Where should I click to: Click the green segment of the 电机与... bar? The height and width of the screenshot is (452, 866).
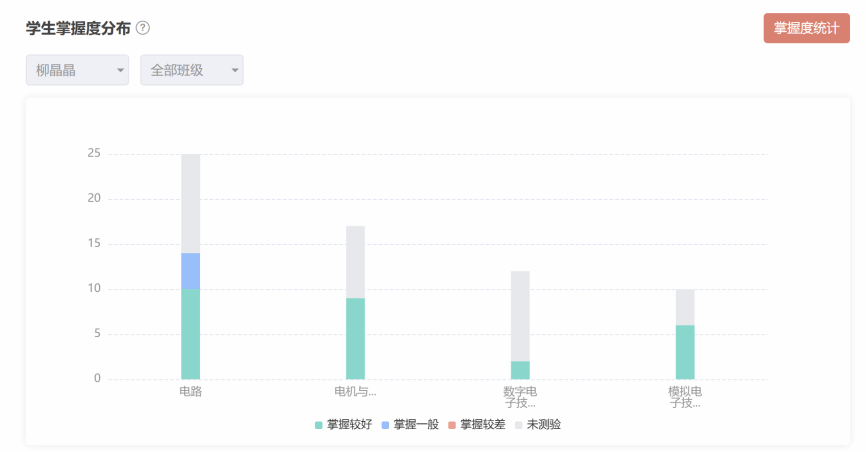(x=355, y=338)
